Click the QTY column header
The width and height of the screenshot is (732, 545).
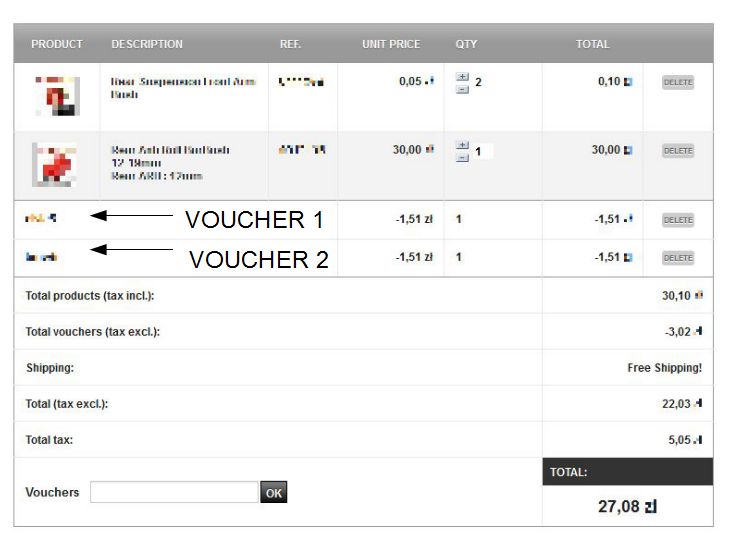tap(466, 44)
